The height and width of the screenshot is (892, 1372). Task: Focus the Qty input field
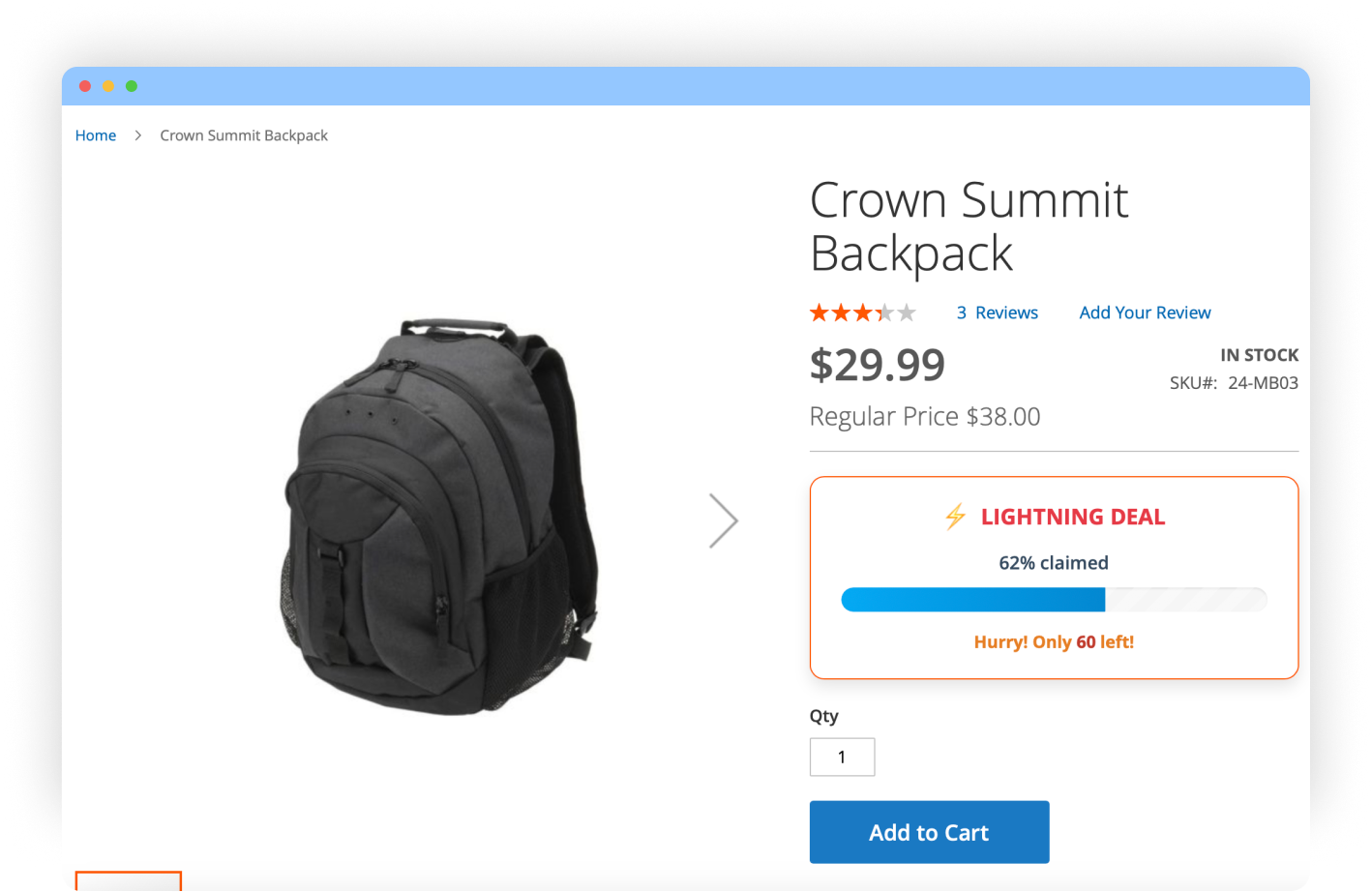(842, 757)
